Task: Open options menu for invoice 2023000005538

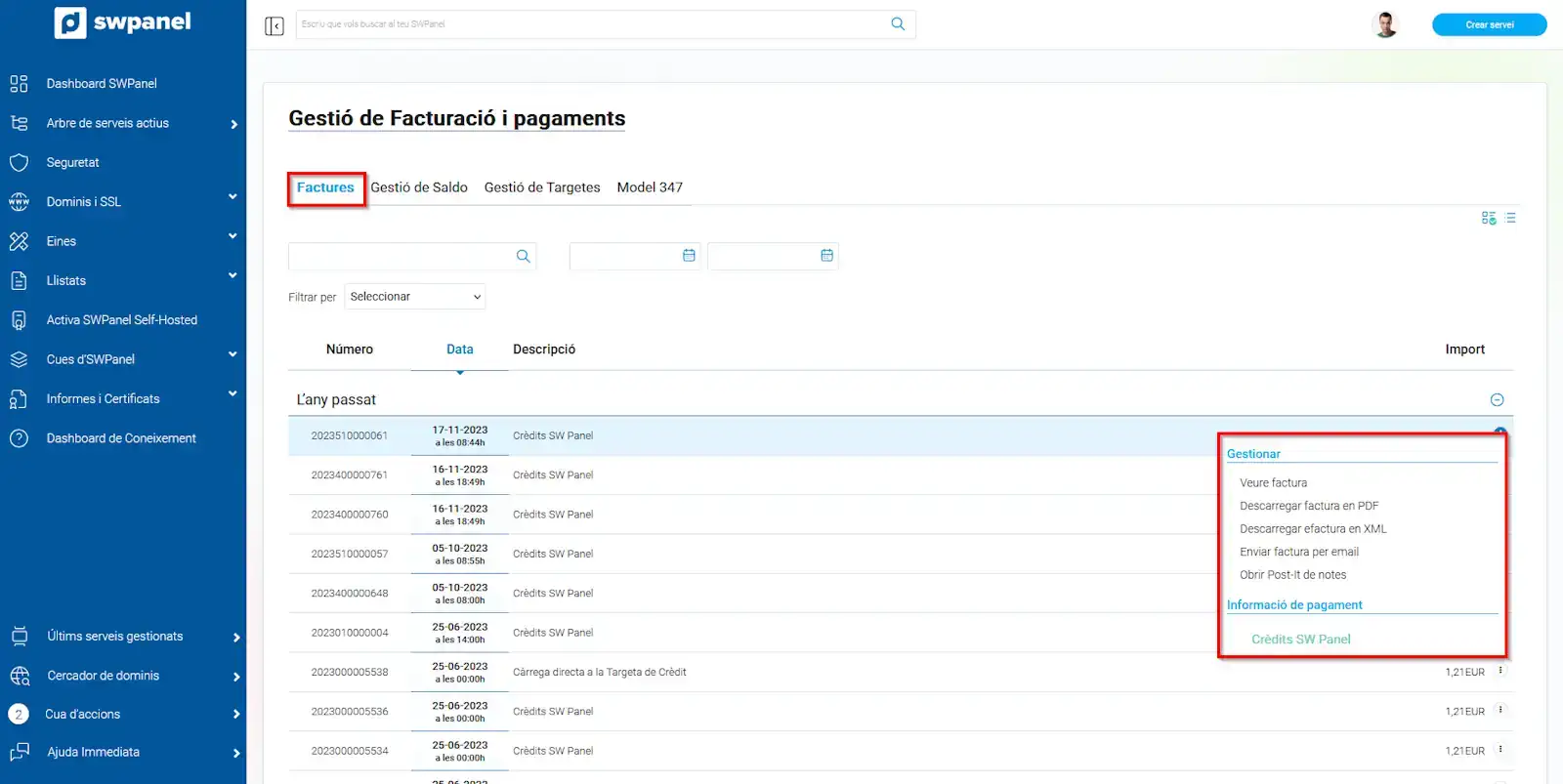Action: (x=1500, y=671)
